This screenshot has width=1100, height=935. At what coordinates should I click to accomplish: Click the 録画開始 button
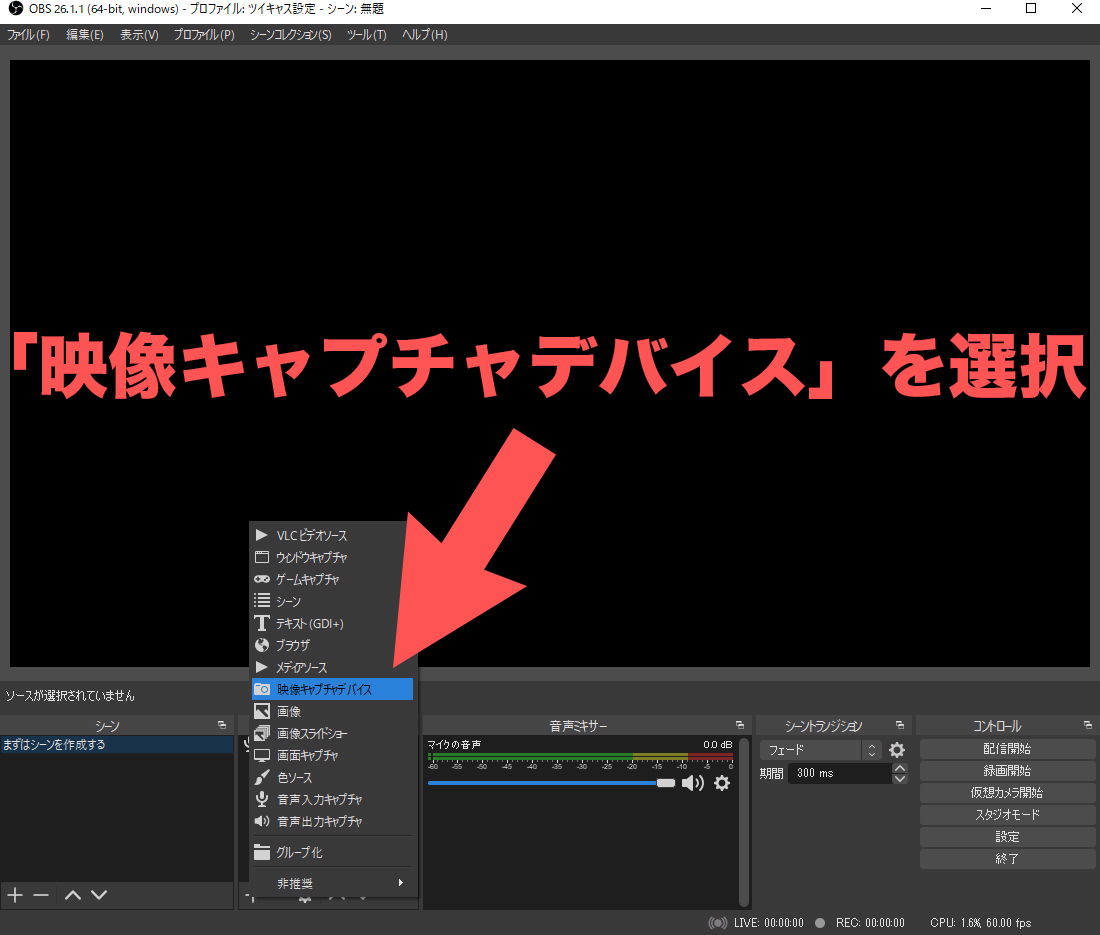pos(1007,771)
